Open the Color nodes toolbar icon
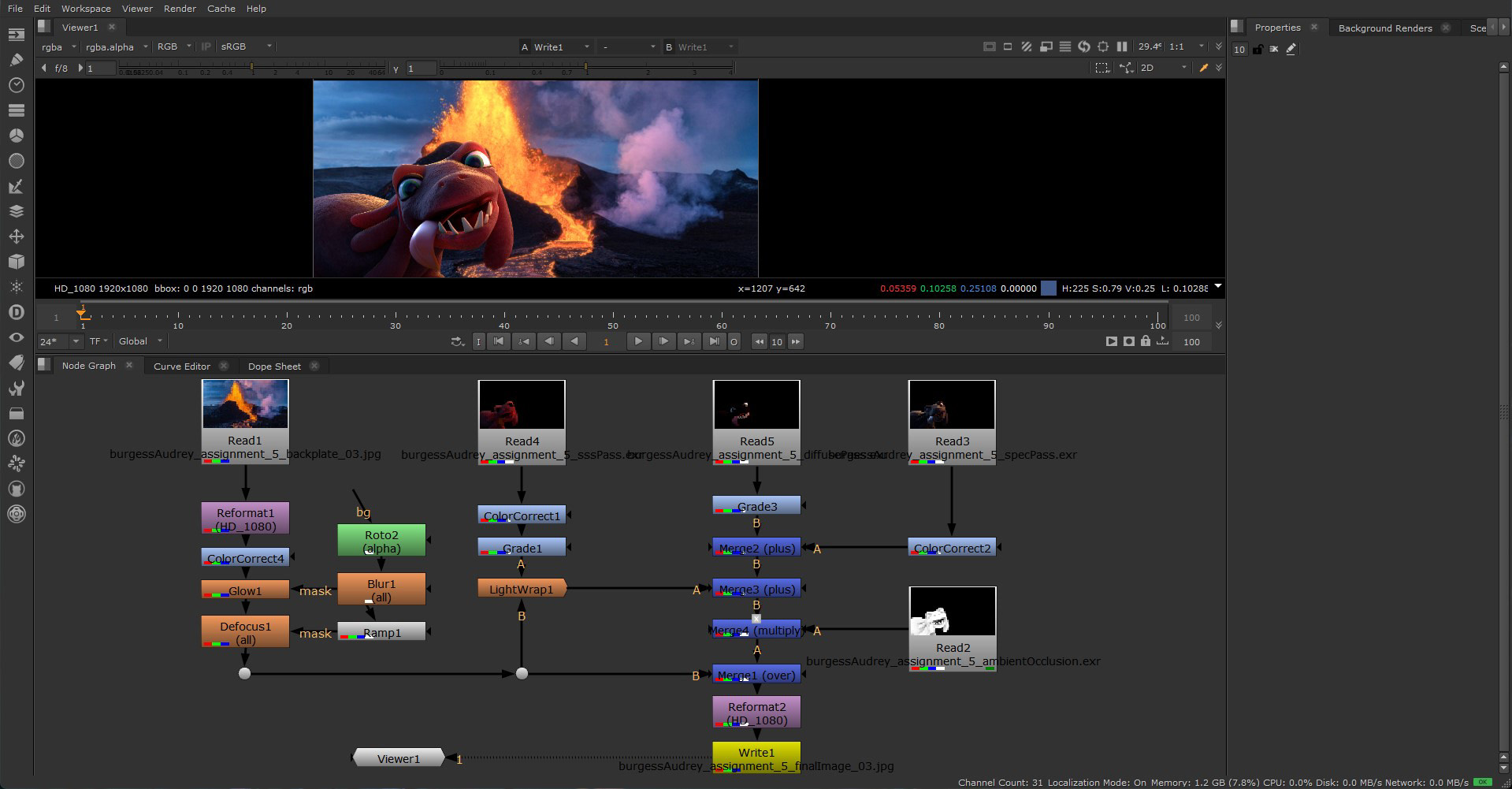1512x789 pixels. (16, 136)
